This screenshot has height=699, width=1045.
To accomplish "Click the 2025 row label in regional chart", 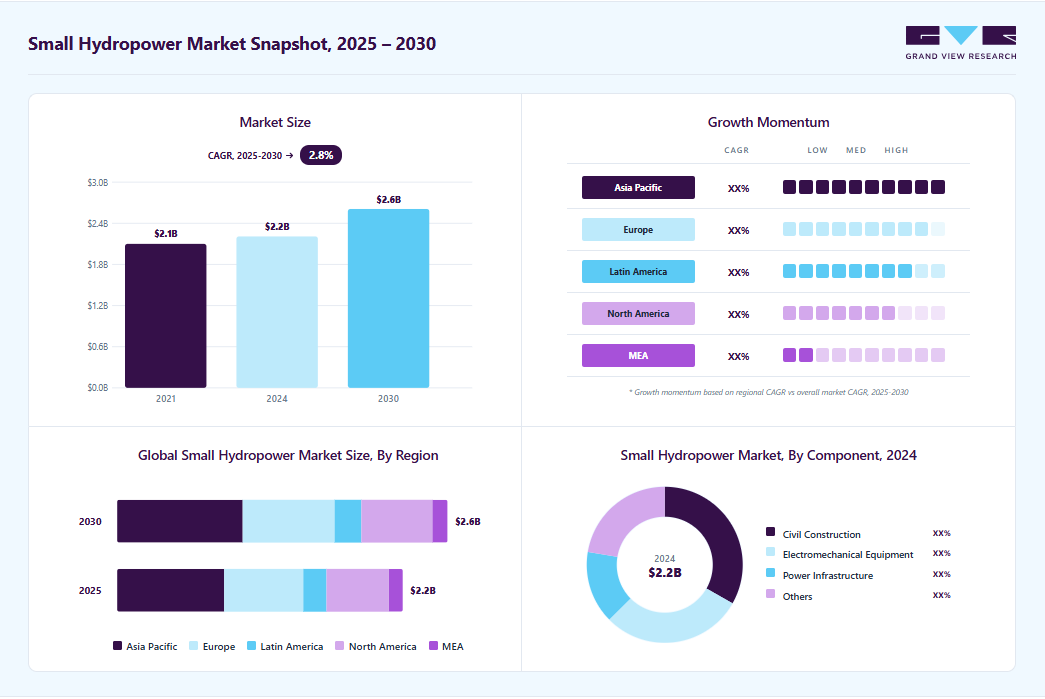I will tap(90, 590).
